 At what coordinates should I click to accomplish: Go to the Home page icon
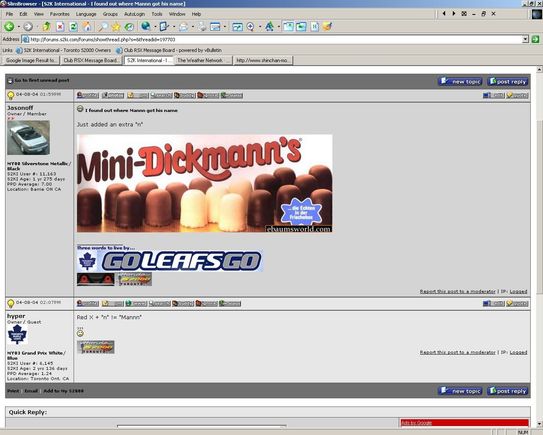[x=87, y=27]
